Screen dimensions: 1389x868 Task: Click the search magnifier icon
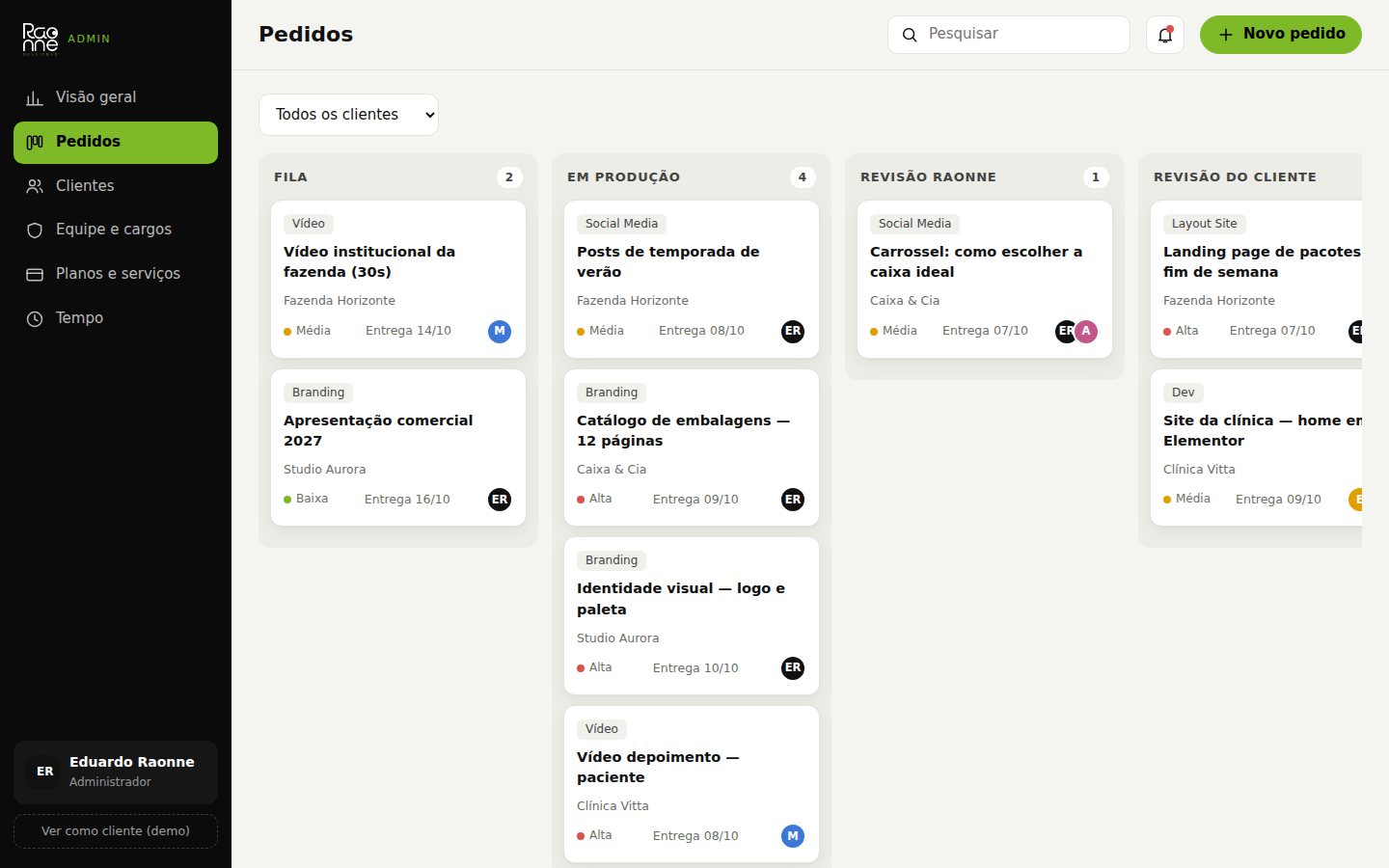pos(909,35)
